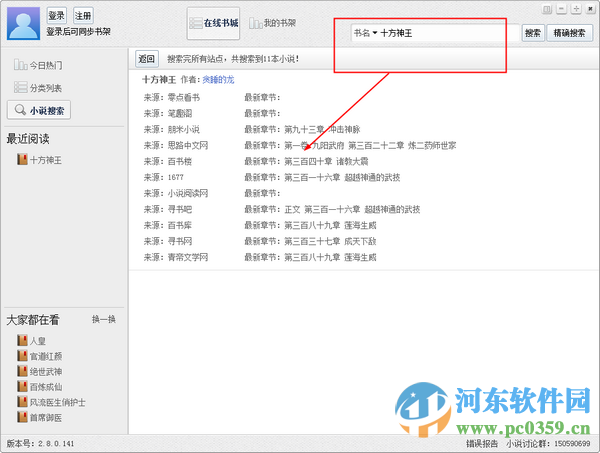Click author link 贪睡的龙
This screenshot has width=600, height=453.
218,80
